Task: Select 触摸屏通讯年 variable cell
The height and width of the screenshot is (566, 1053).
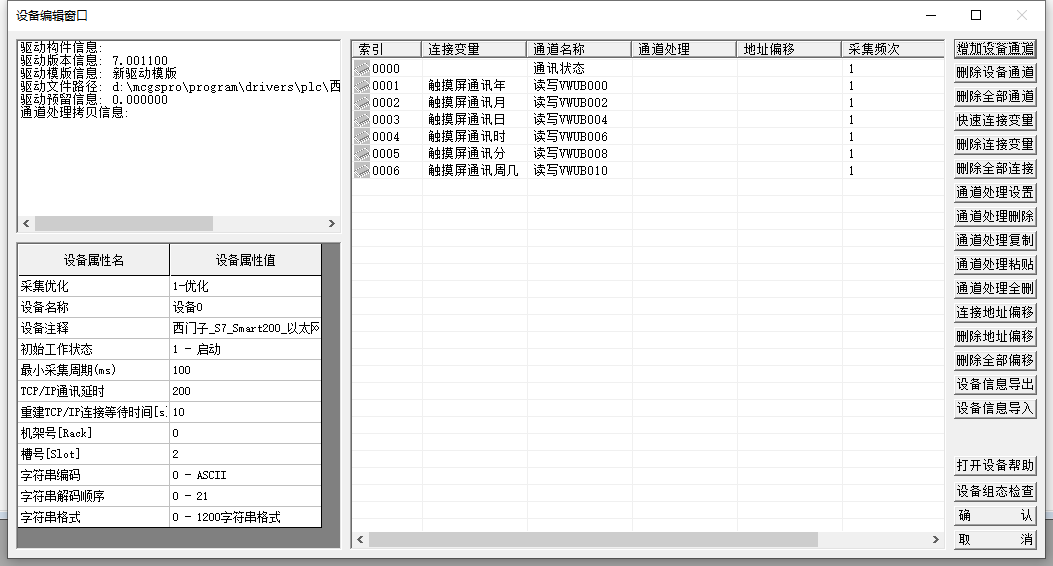Action: click(475, 85)
